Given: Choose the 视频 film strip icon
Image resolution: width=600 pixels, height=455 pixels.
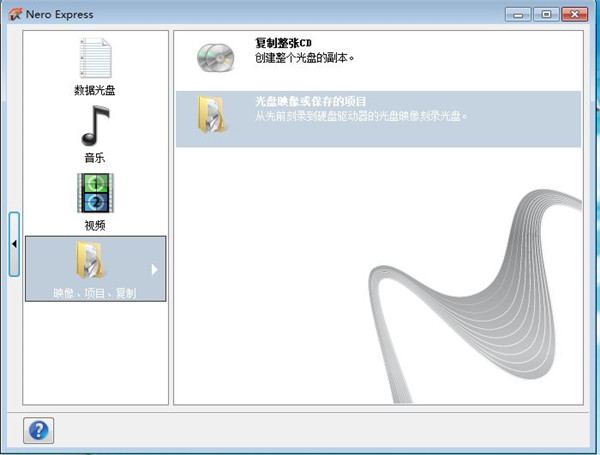Looking at the screenshot, I should tap(94, 193).
